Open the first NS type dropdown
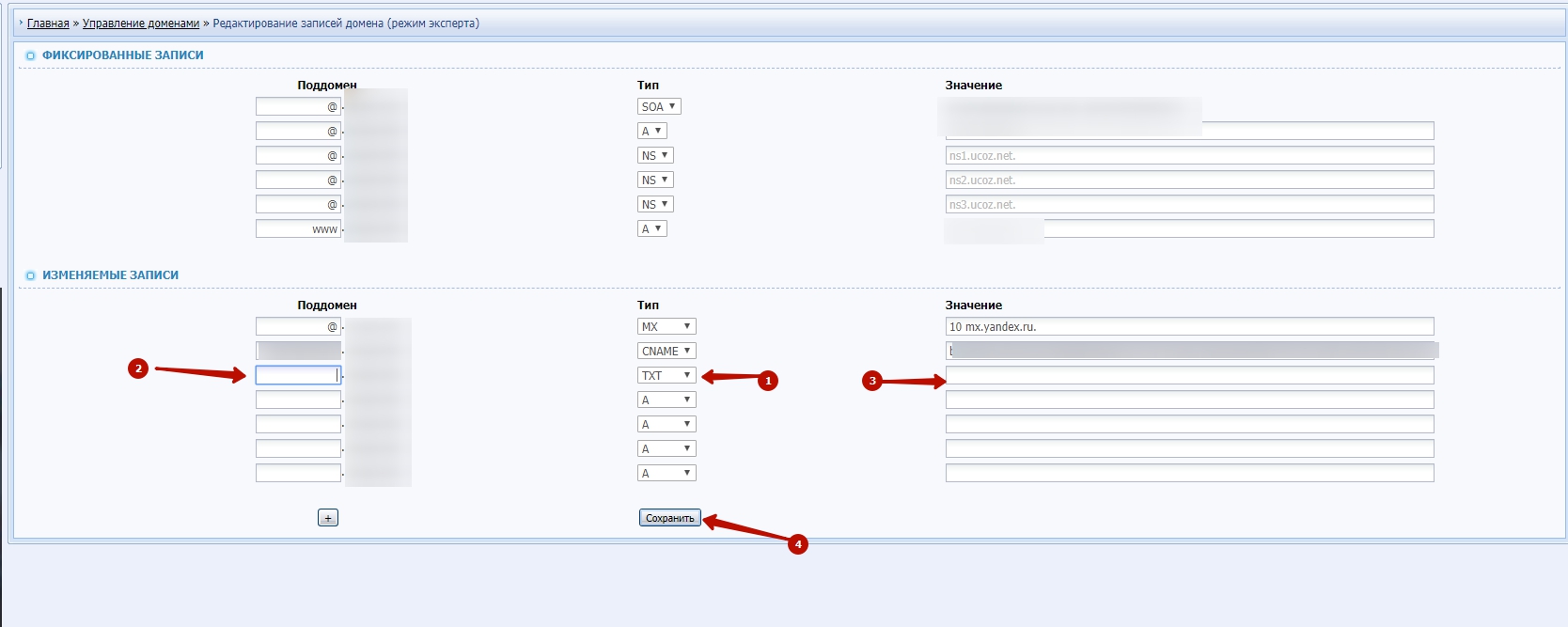The width and height of the screenshot is (1568, 627). click(655, 155)
